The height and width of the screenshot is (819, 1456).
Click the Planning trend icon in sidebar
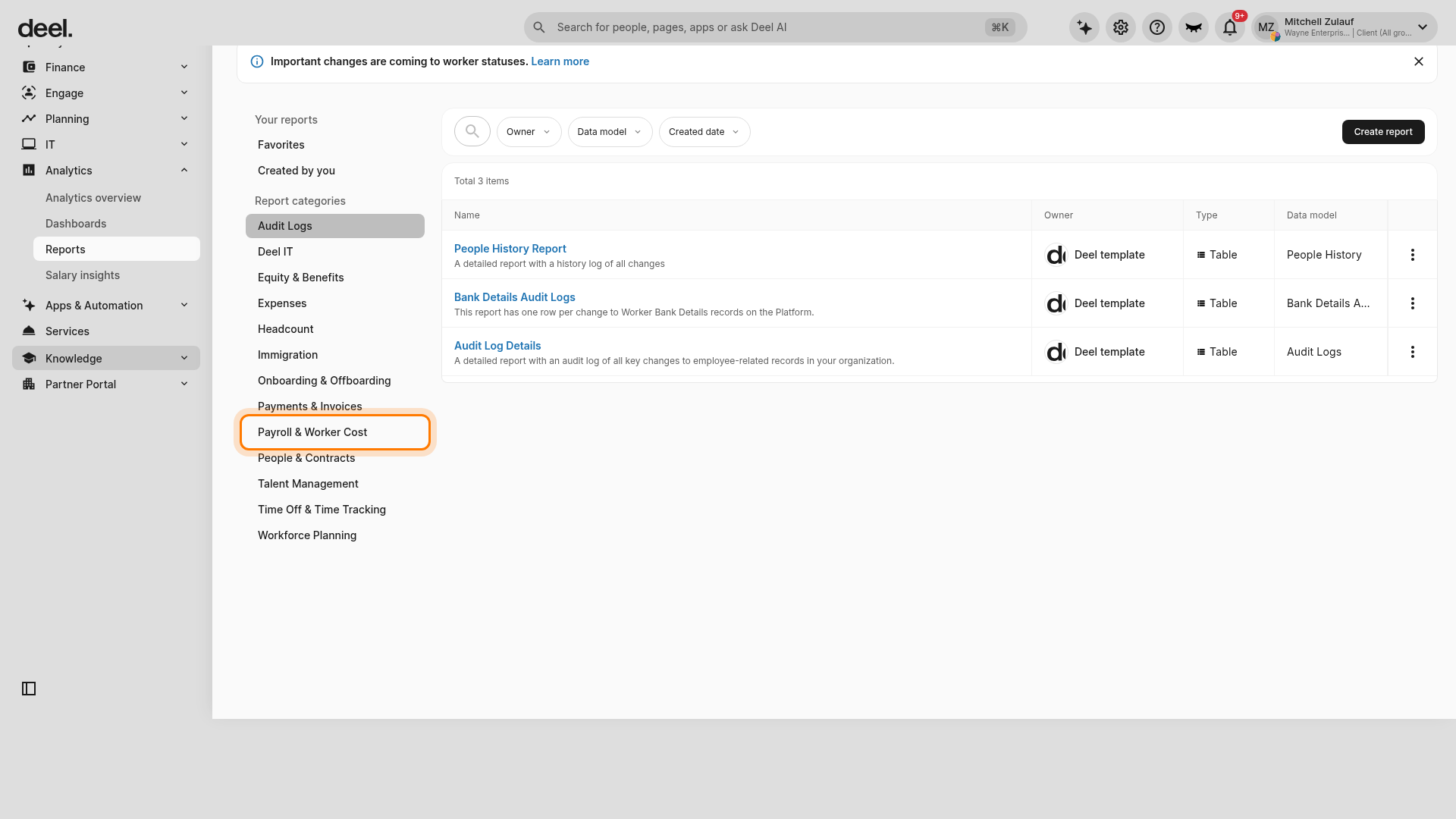click(29, 118)
